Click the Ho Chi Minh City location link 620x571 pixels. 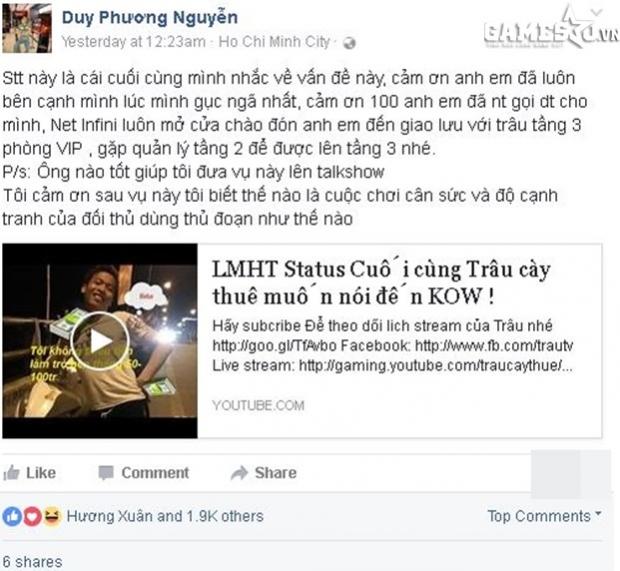pos(274,42)
